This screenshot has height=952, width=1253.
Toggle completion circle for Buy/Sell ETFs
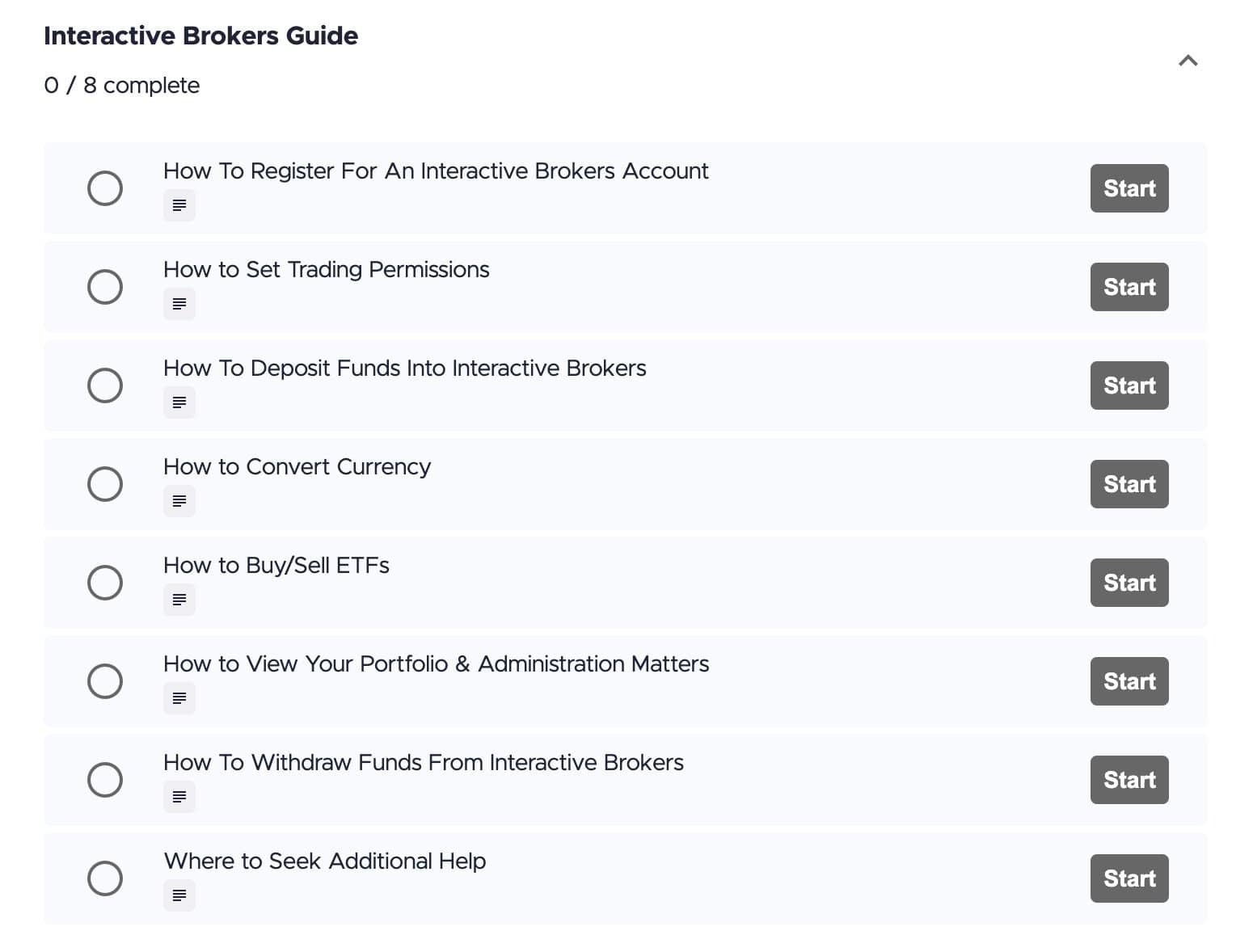(105, 583)
